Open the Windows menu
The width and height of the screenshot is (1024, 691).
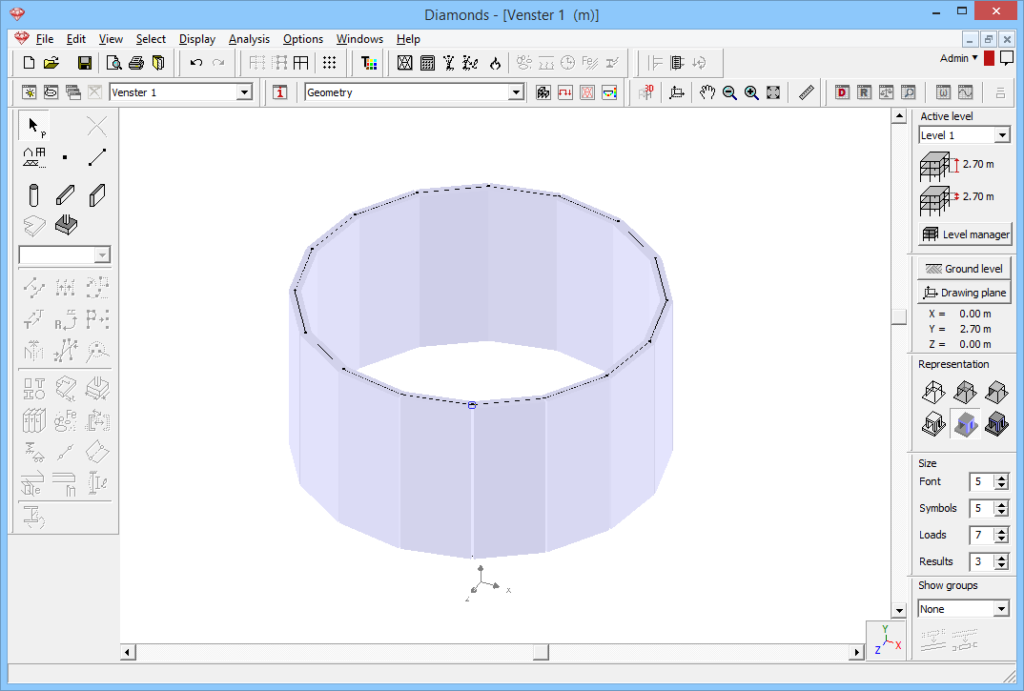(359, 39)
